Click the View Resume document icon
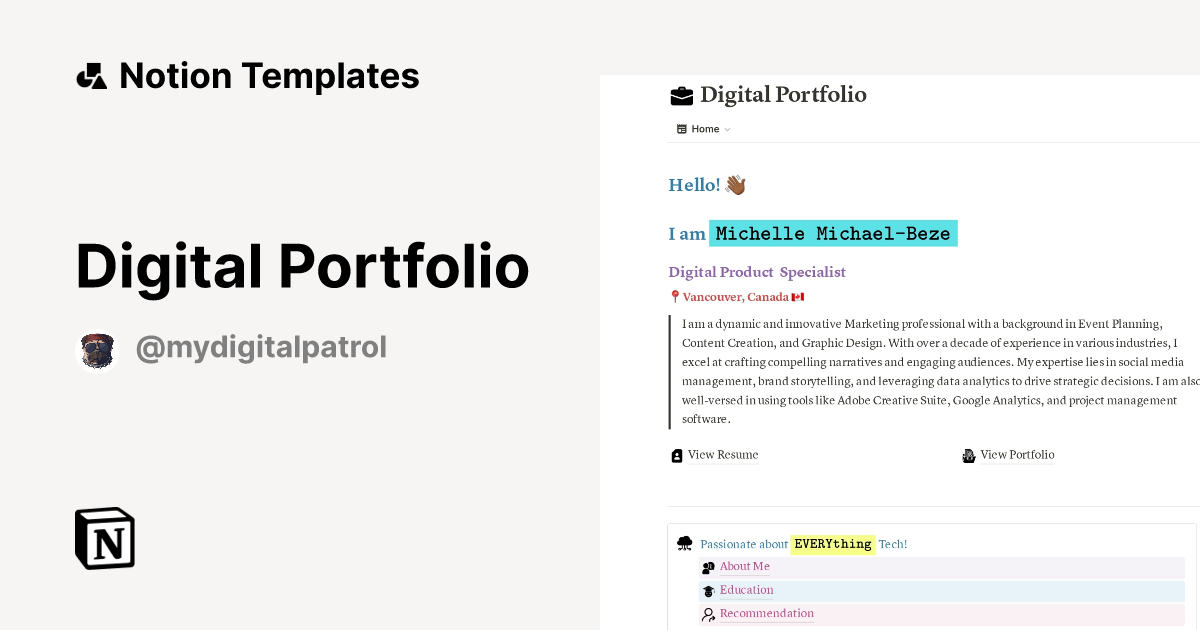The image size is (1200, 630). coord(677,456)
